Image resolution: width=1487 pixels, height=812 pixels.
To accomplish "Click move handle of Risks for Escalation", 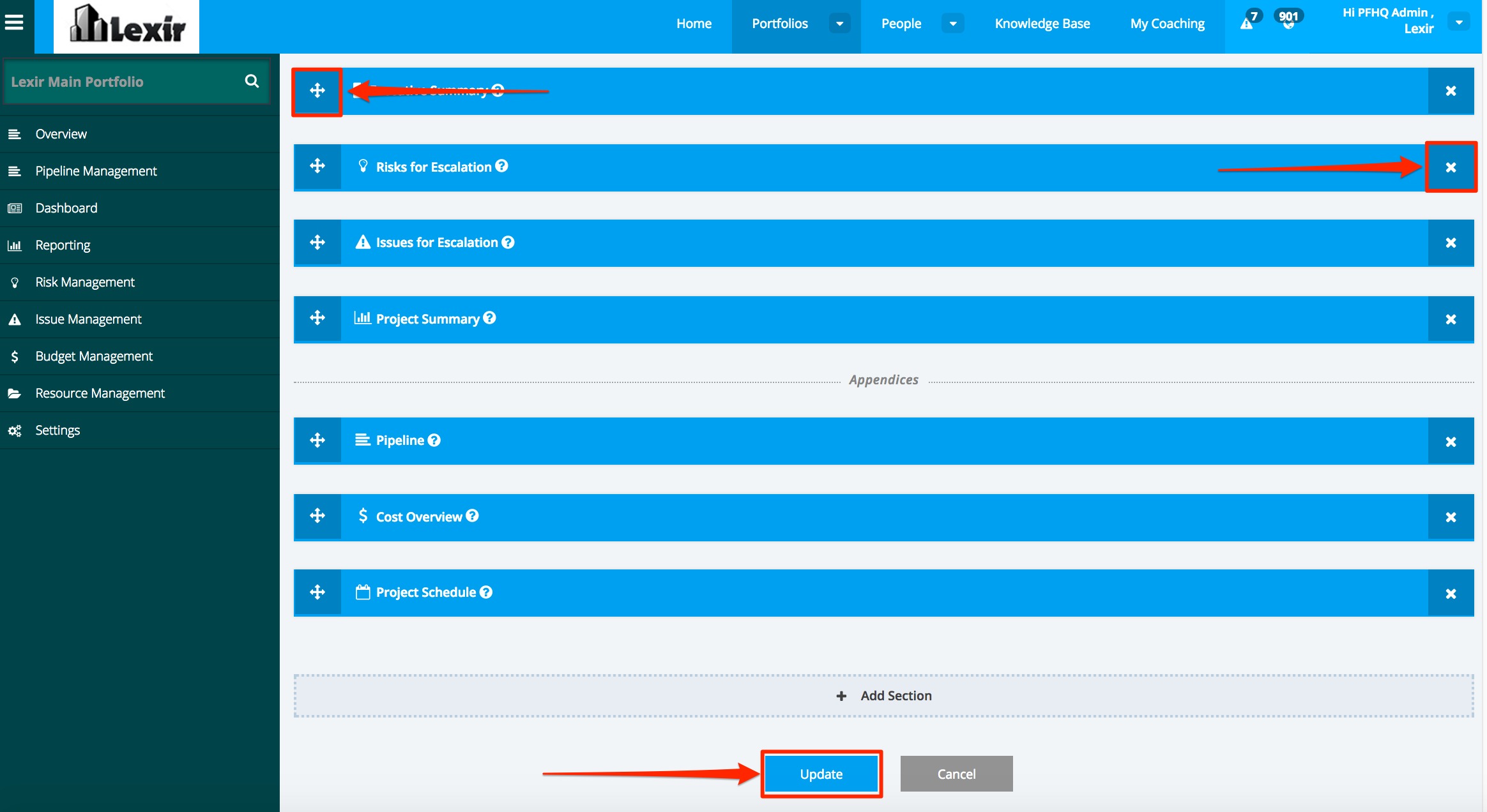I will (x=317, y=167).
